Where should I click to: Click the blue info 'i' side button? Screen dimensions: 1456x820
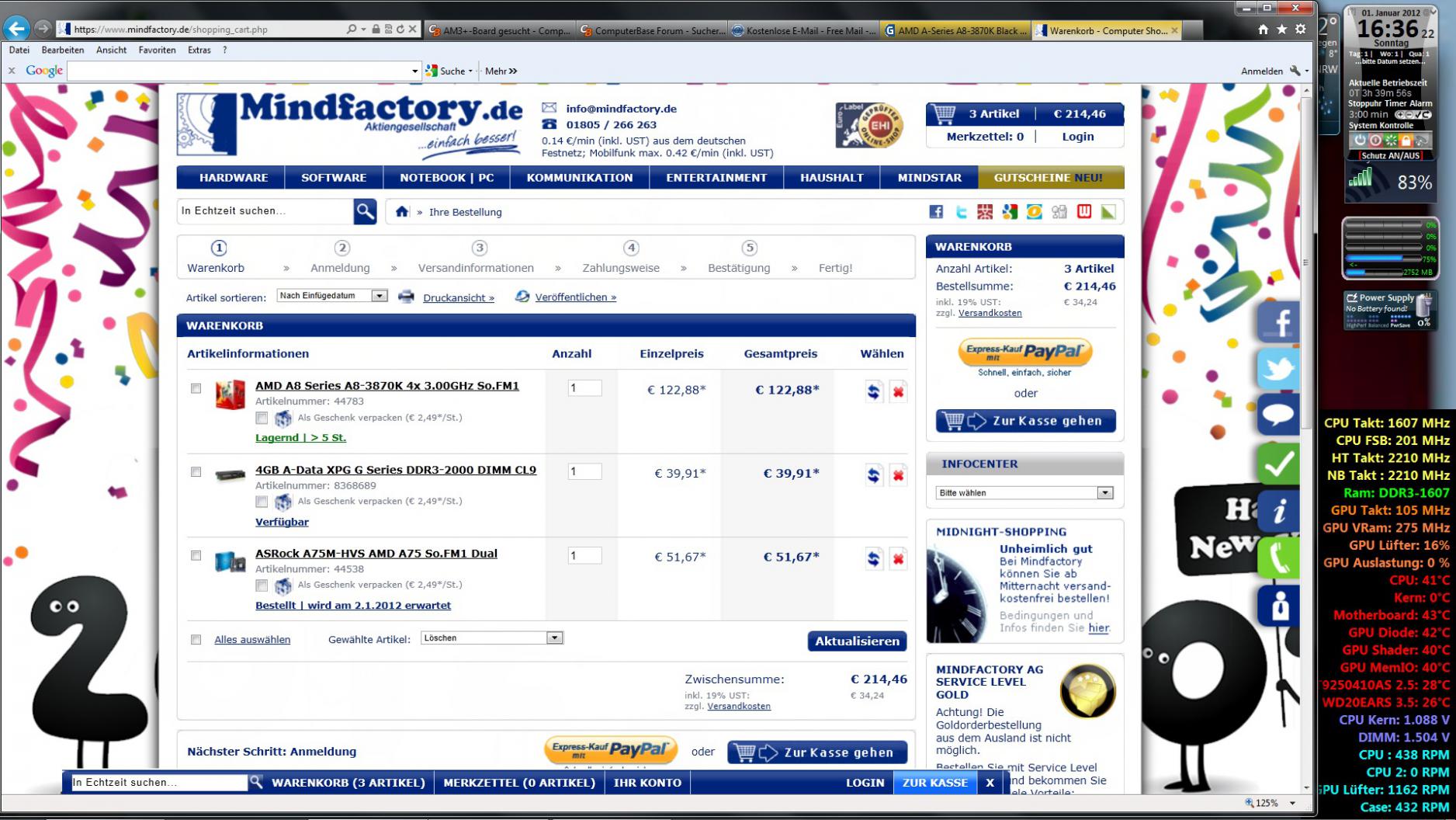pyautogui.click(x=1278, y=510)
